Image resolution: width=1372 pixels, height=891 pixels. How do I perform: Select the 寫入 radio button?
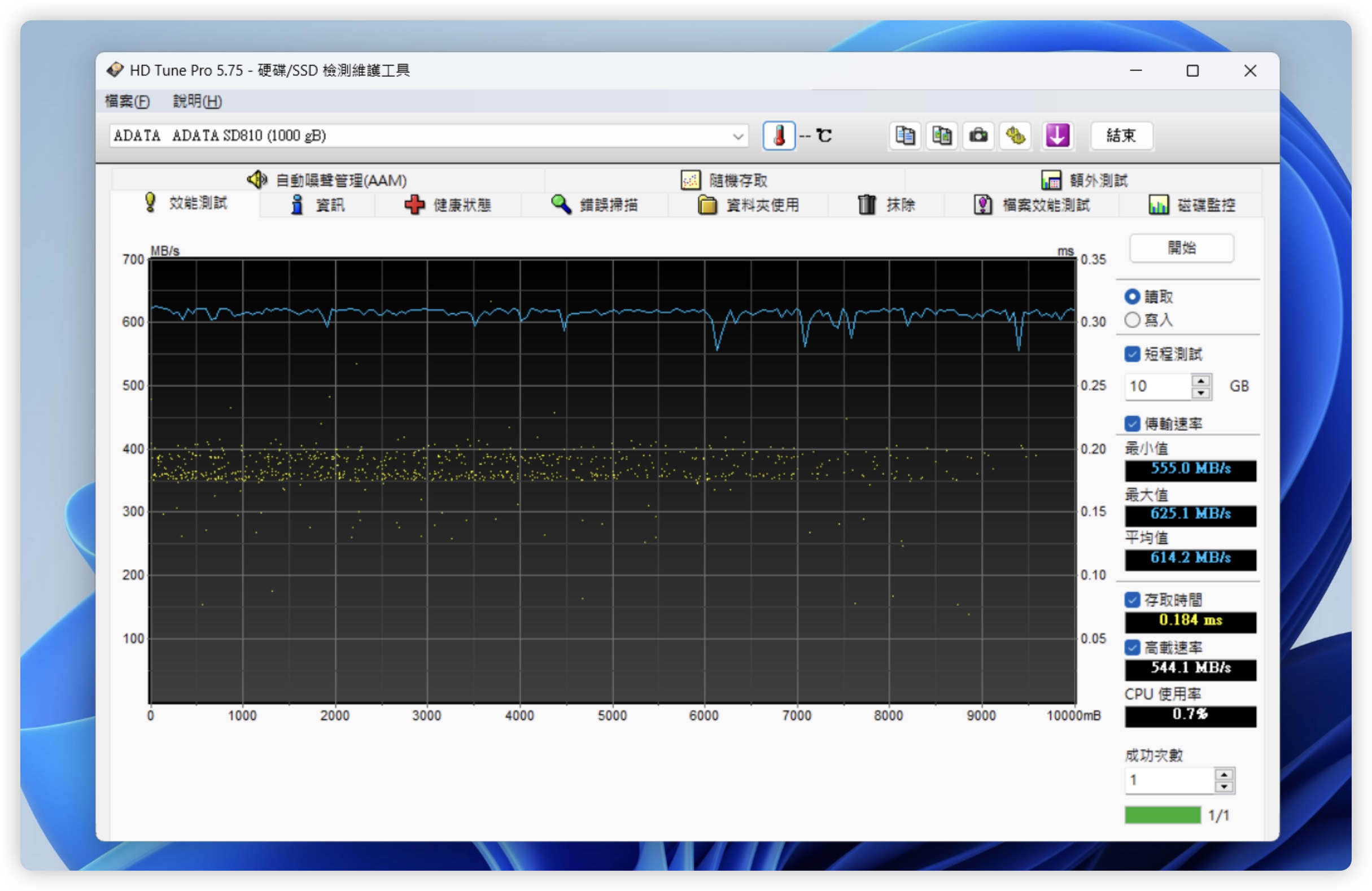click(x=1131, y=320)
